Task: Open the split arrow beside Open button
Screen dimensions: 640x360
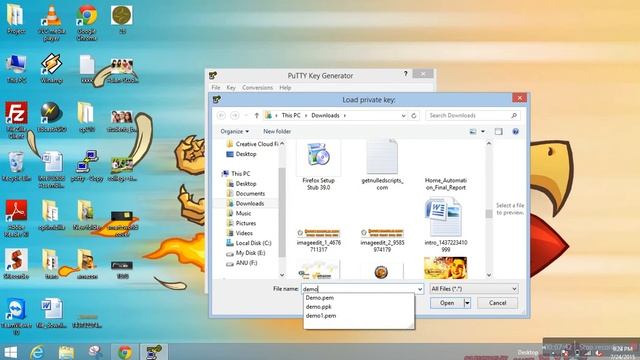Action: click(467, 303)
